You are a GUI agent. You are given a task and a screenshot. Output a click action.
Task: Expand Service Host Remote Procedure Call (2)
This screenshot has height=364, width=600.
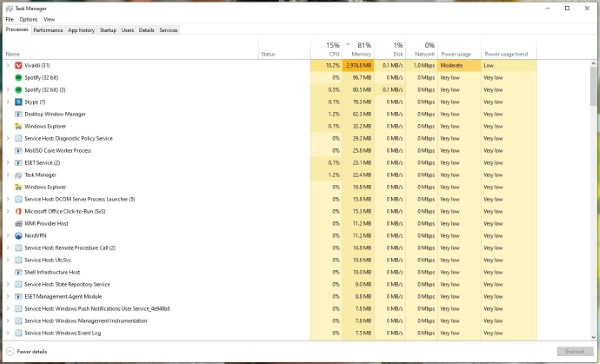[8, 248]
